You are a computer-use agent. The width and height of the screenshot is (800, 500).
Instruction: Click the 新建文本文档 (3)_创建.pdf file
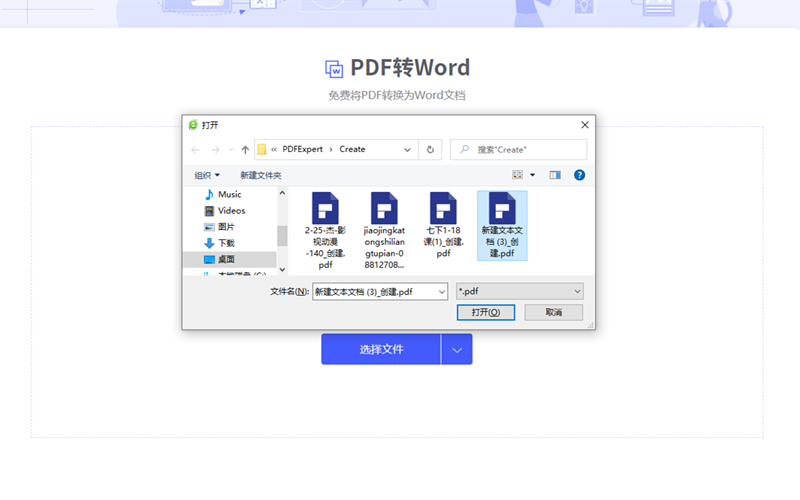(x=502, y=208)
